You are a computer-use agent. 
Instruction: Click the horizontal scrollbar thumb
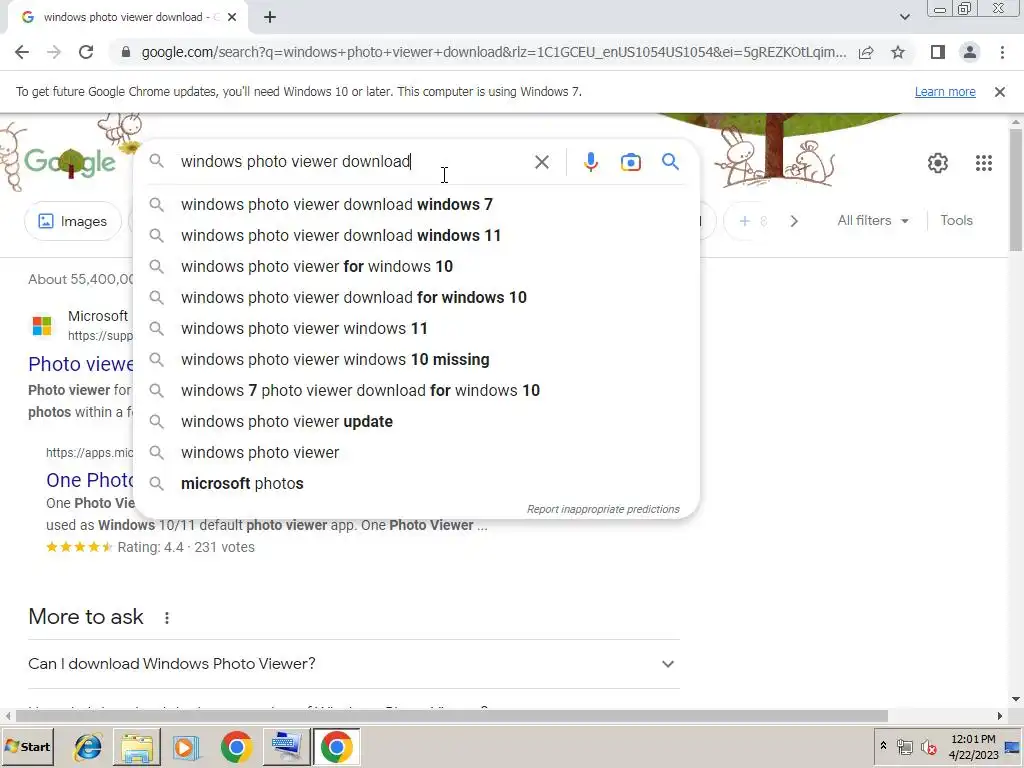pyautogui.click(x=452, y=716)
